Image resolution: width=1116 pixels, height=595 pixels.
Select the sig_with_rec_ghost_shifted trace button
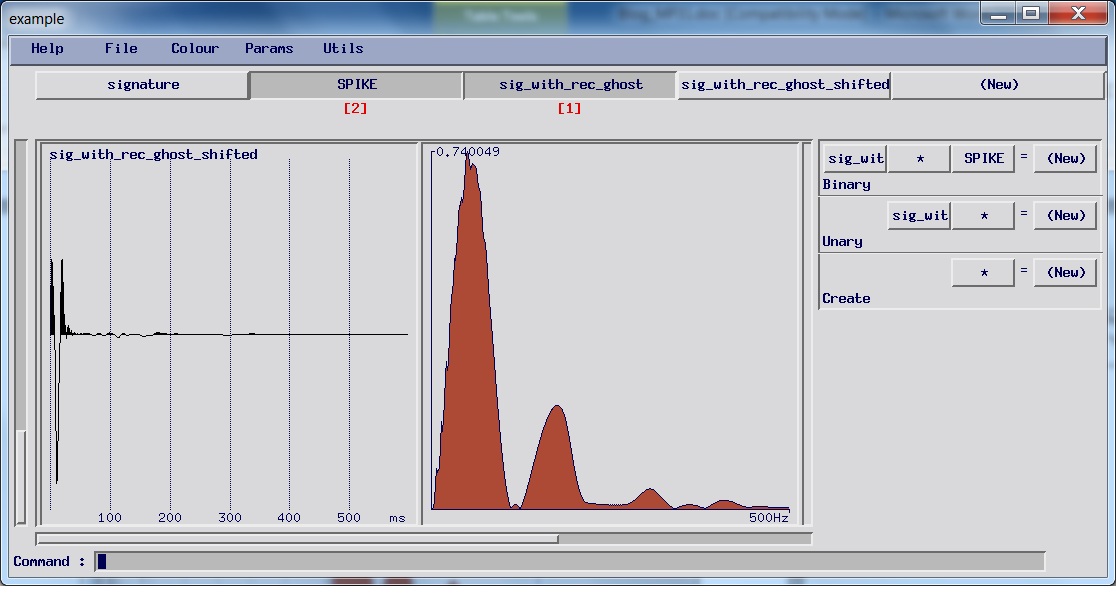point(784,85)
